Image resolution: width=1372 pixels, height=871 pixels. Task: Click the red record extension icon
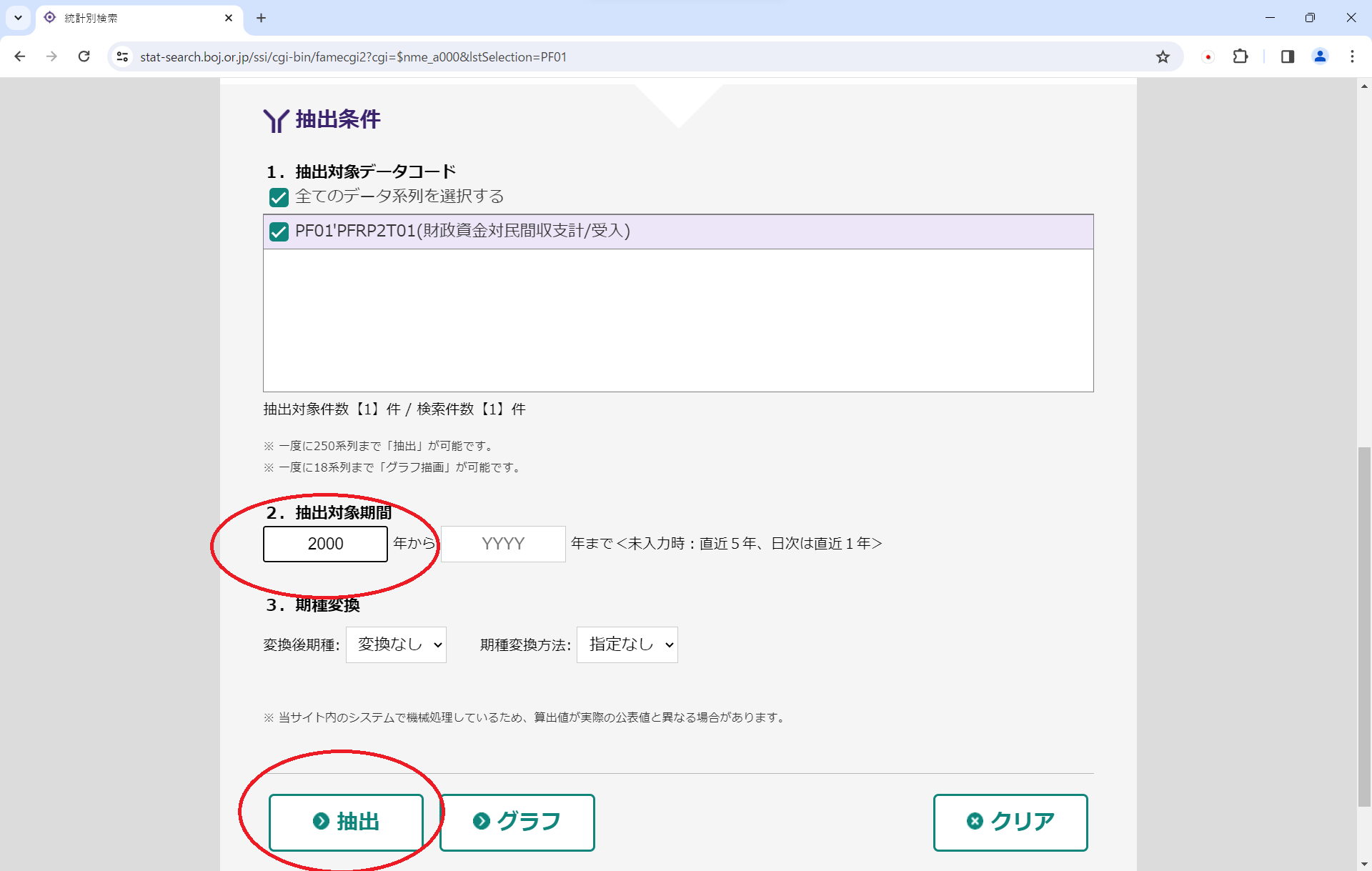coord(1208,56)
